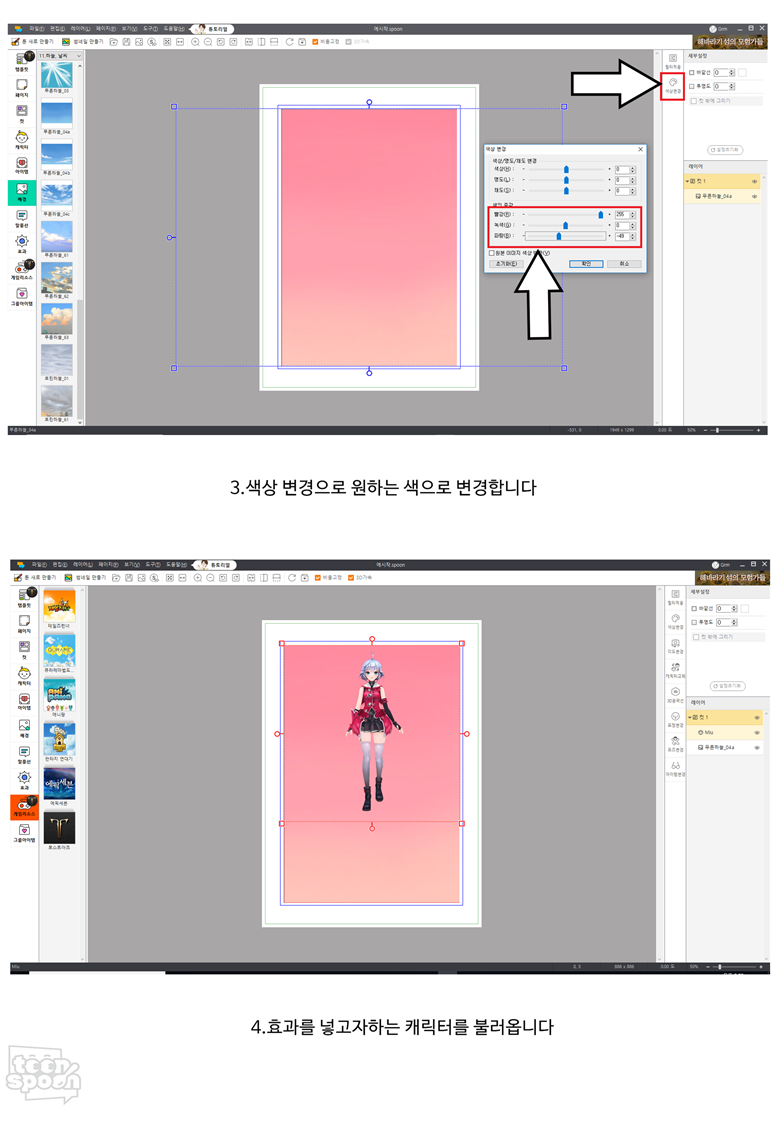
Task: Select 배경 background category in step 4 sidebar
Action: click(x=24, y=729)
